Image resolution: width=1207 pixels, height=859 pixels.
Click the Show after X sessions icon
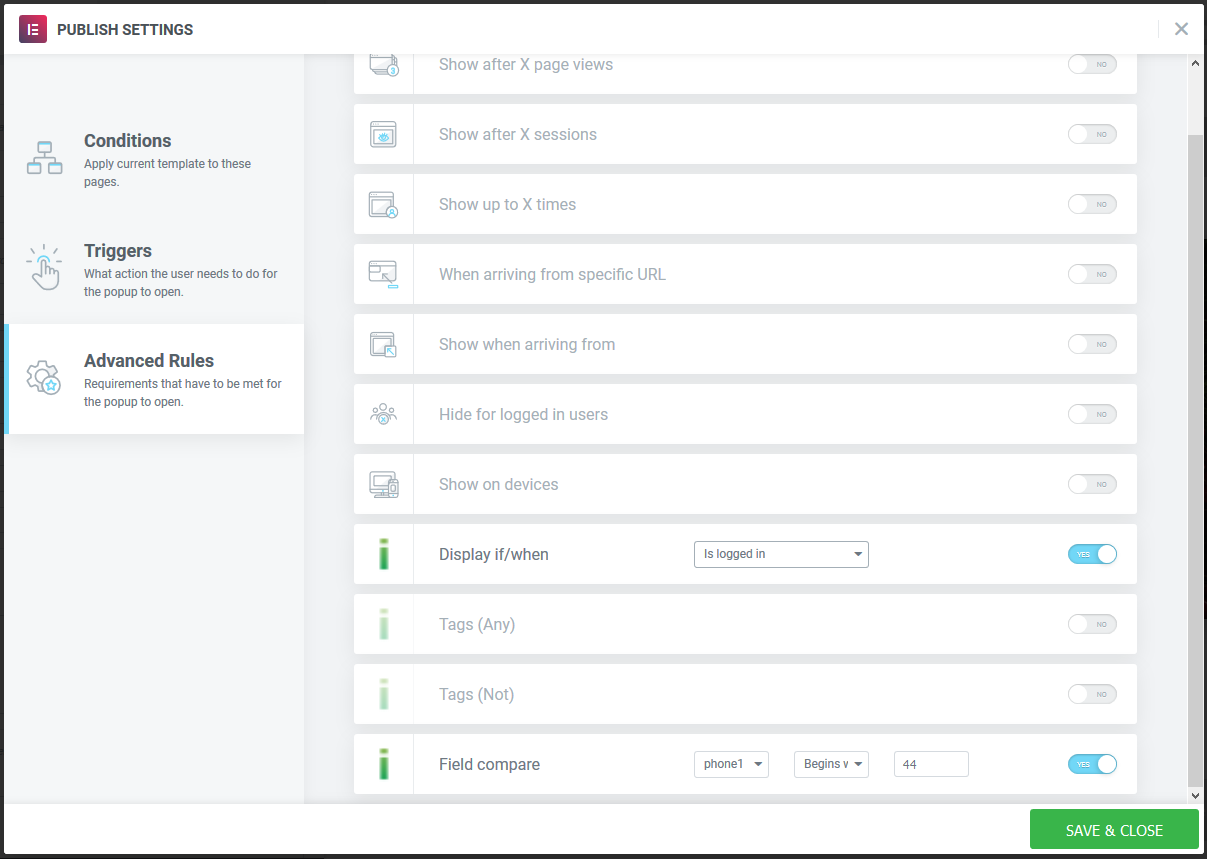click(383, 134)
